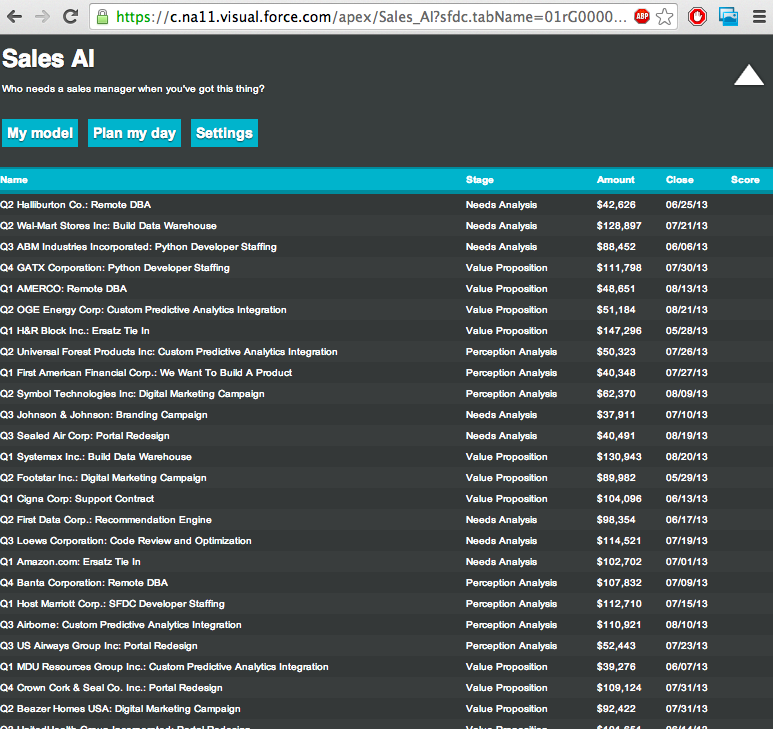Click the blue screens extension icon
Viewport: 773px width, 729px height.
[x=728, y=17]
